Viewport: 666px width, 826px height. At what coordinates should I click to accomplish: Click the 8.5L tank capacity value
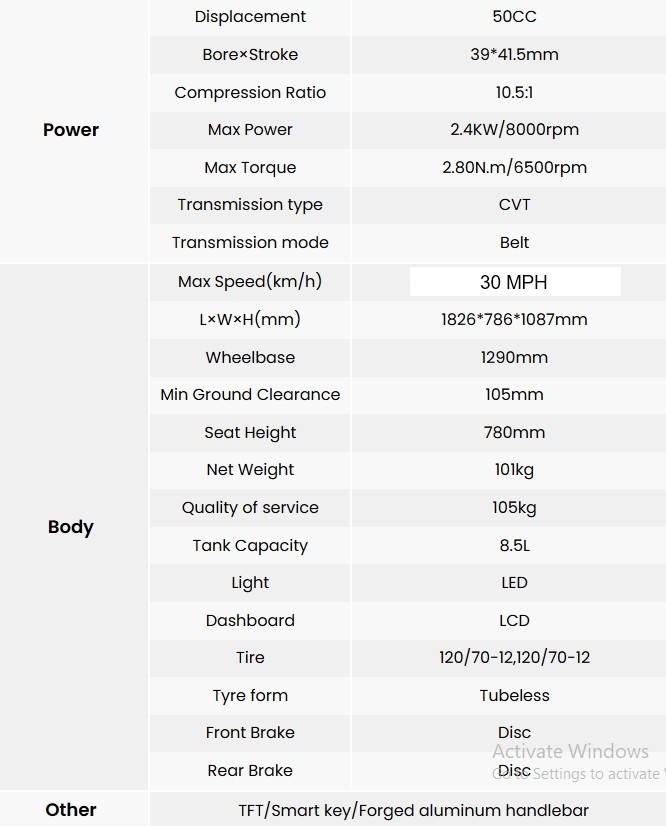[x=514, y=545]
